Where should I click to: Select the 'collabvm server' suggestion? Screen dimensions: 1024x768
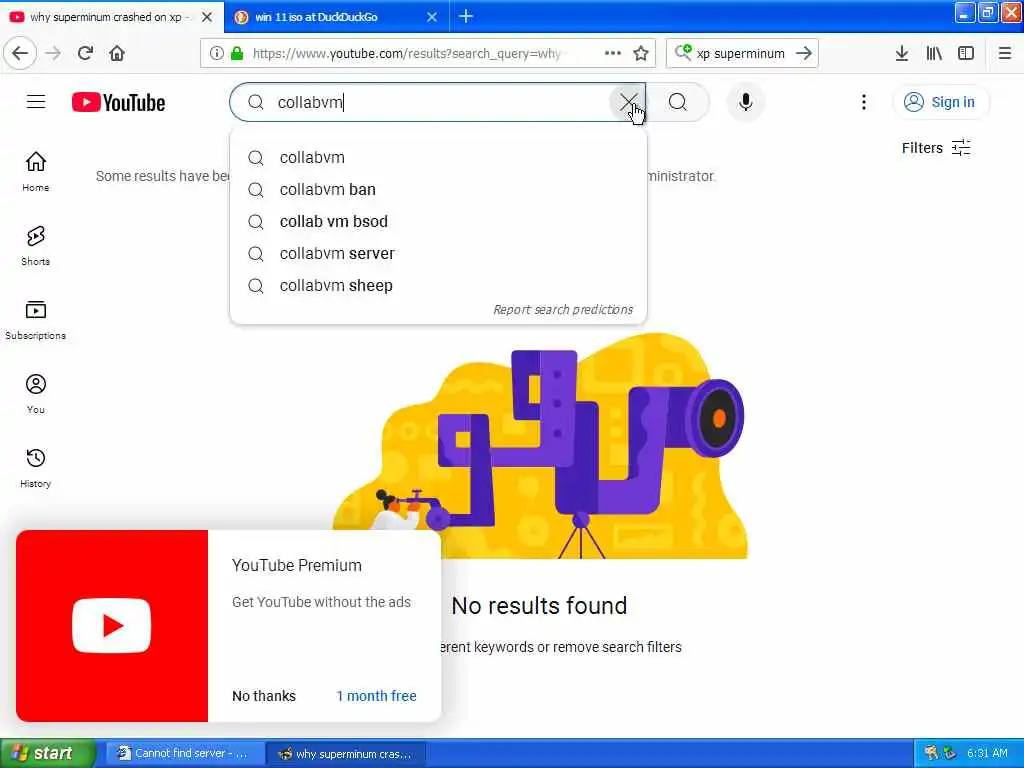[x=438, y=253]
